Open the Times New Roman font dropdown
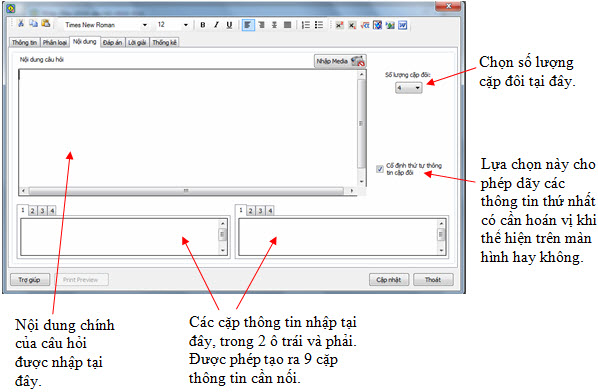 click(x=145, y=25)
